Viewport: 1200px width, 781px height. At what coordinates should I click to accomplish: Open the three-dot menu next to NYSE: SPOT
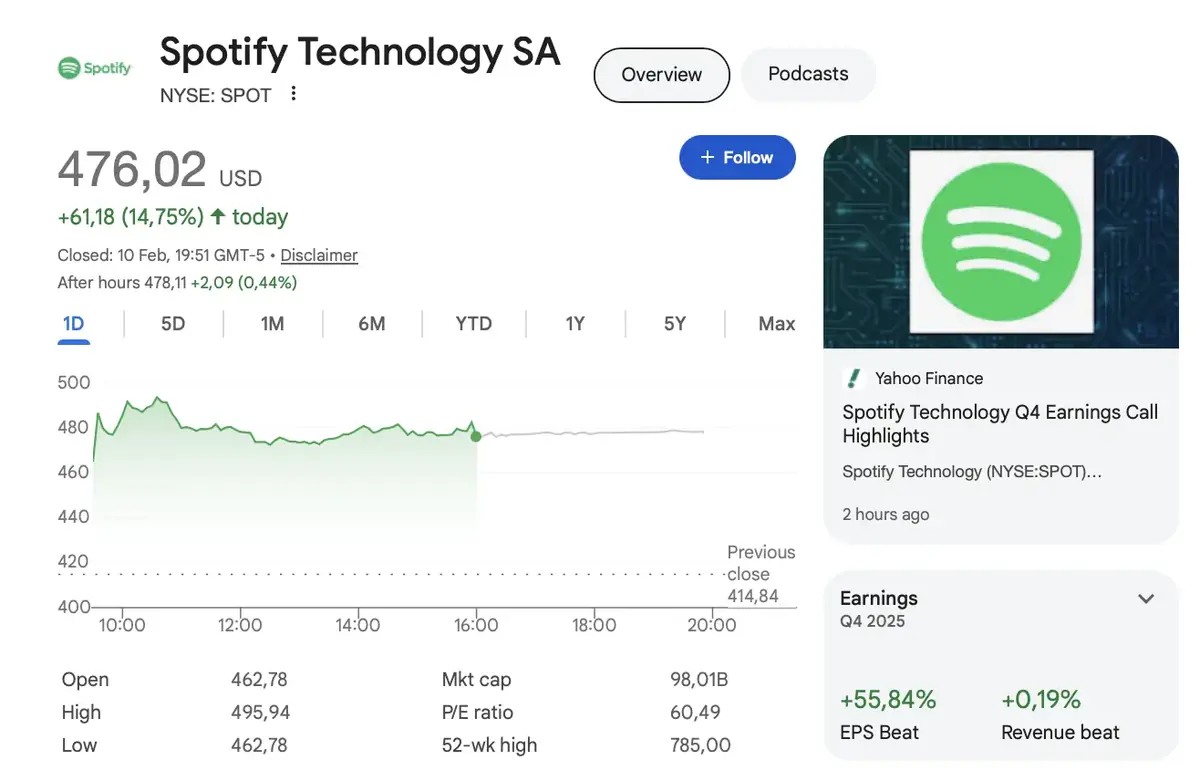click(x=293, y=93)
